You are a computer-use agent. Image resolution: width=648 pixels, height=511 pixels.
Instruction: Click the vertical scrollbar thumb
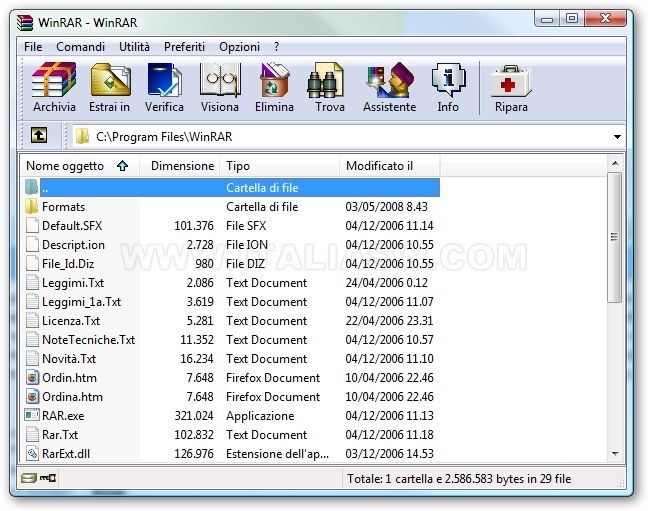coord(615,237)
